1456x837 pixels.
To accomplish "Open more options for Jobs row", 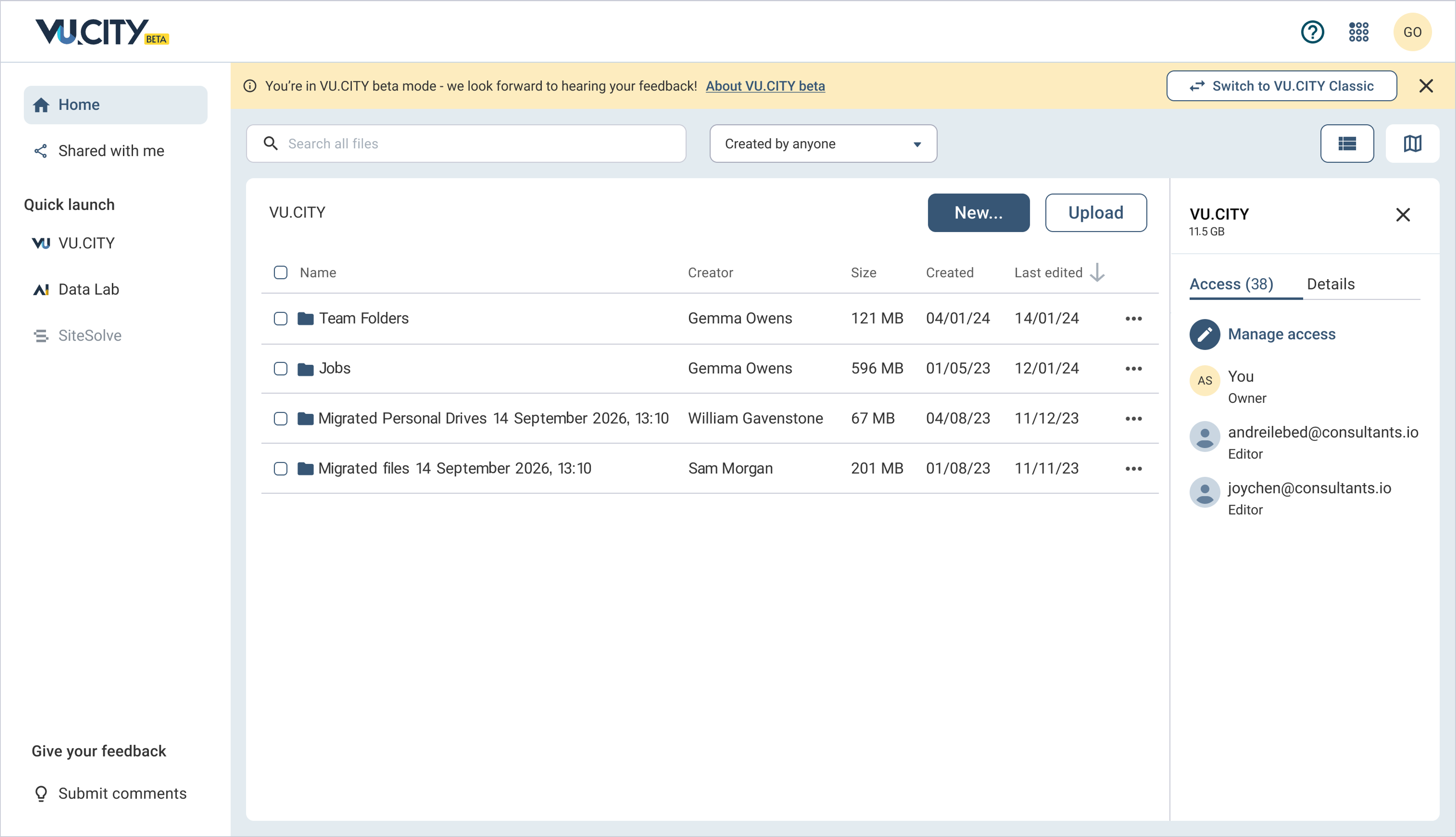I will tap(1134, 369).
